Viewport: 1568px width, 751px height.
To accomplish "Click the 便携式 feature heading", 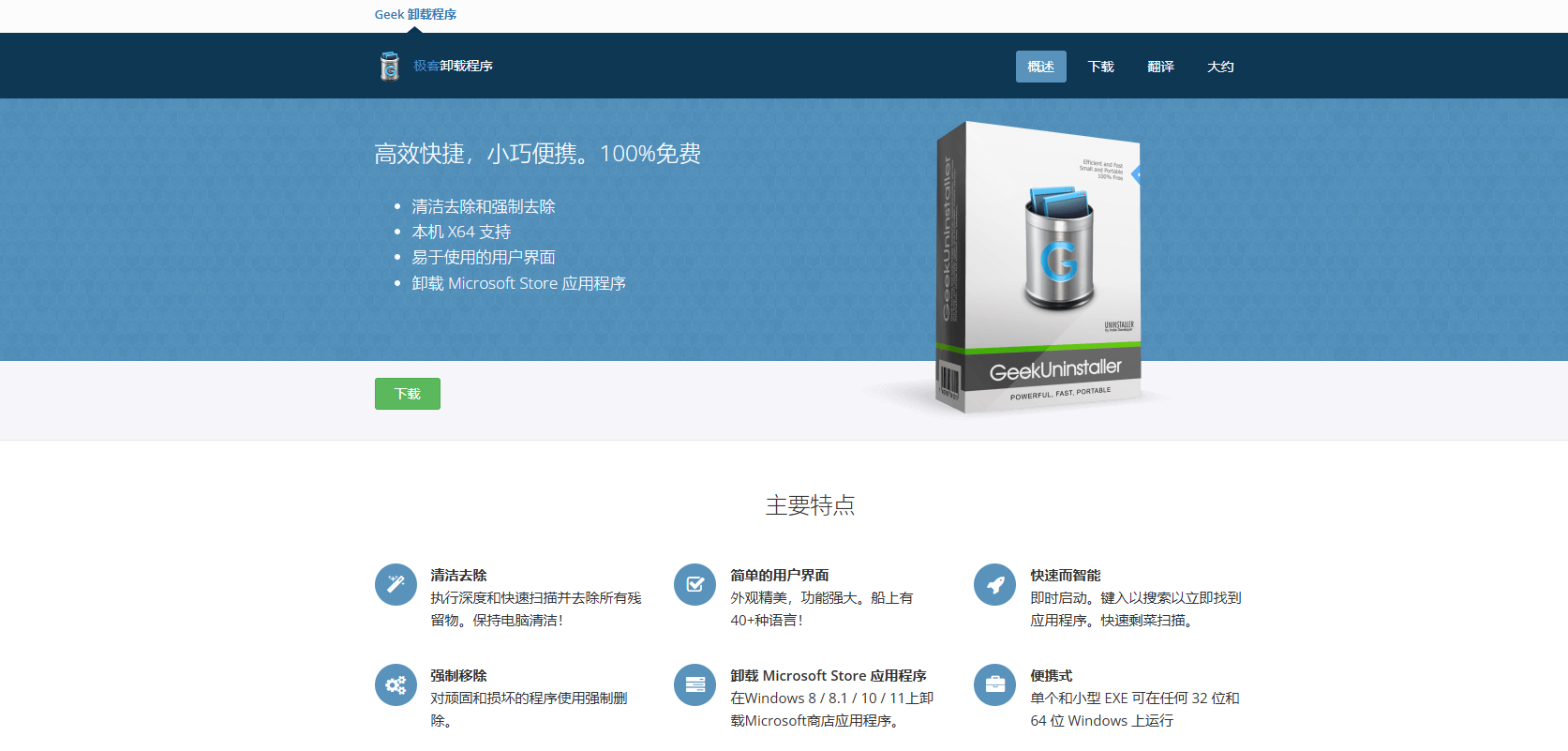I will tap(1052, 675).
